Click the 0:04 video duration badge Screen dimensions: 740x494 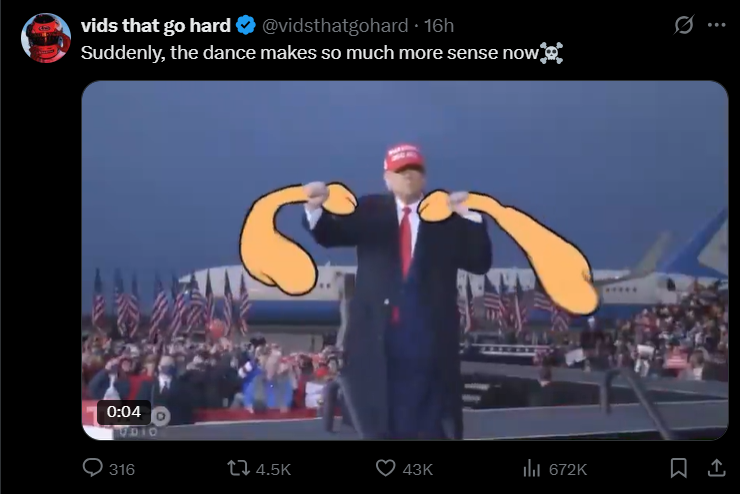coord(124,412)
